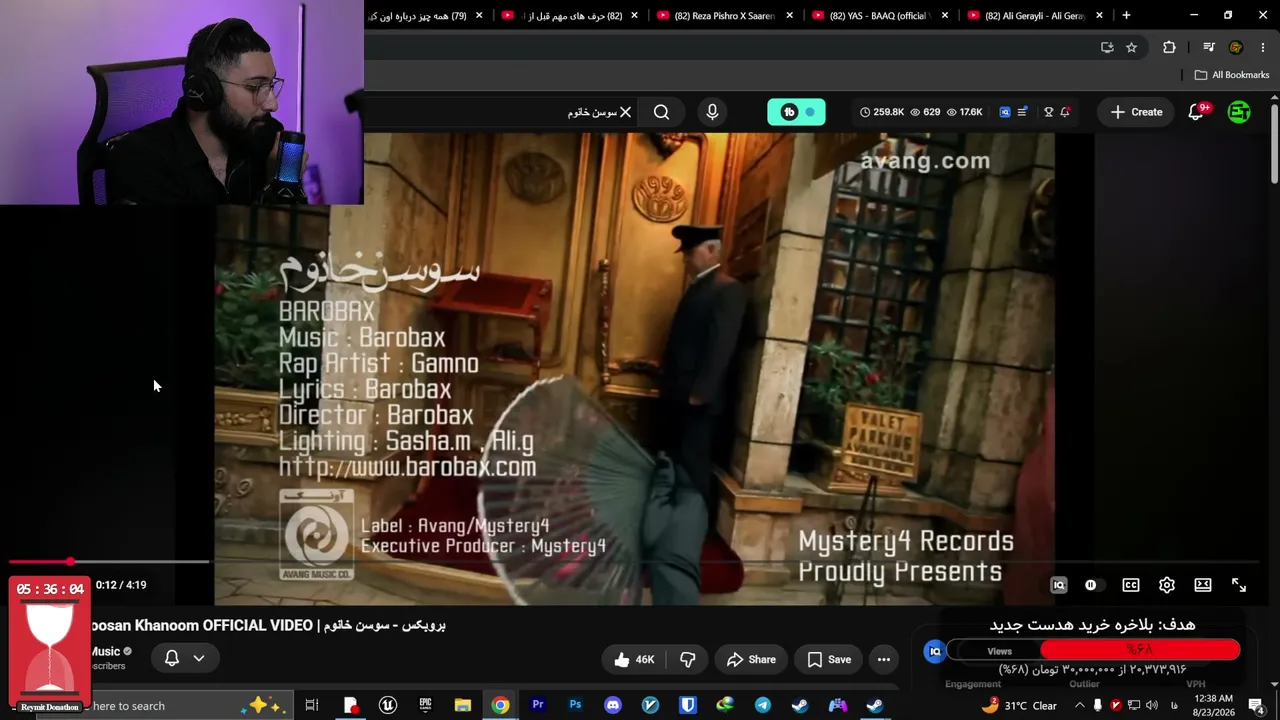
Task: Save the video to a playlist
Action: tap(829, 659)
